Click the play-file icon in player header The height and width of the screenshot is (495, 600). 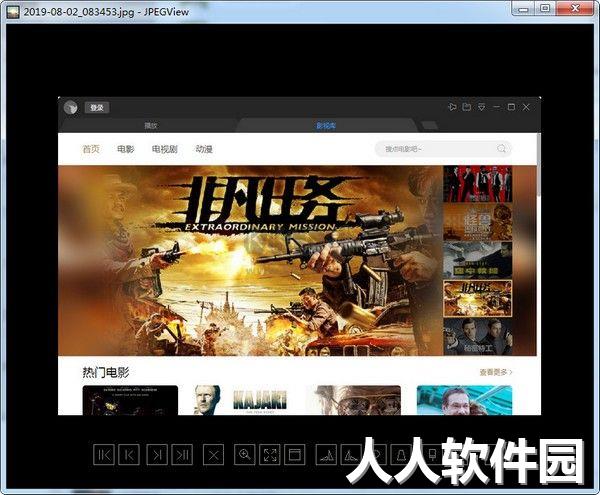(x=452, y=107)
